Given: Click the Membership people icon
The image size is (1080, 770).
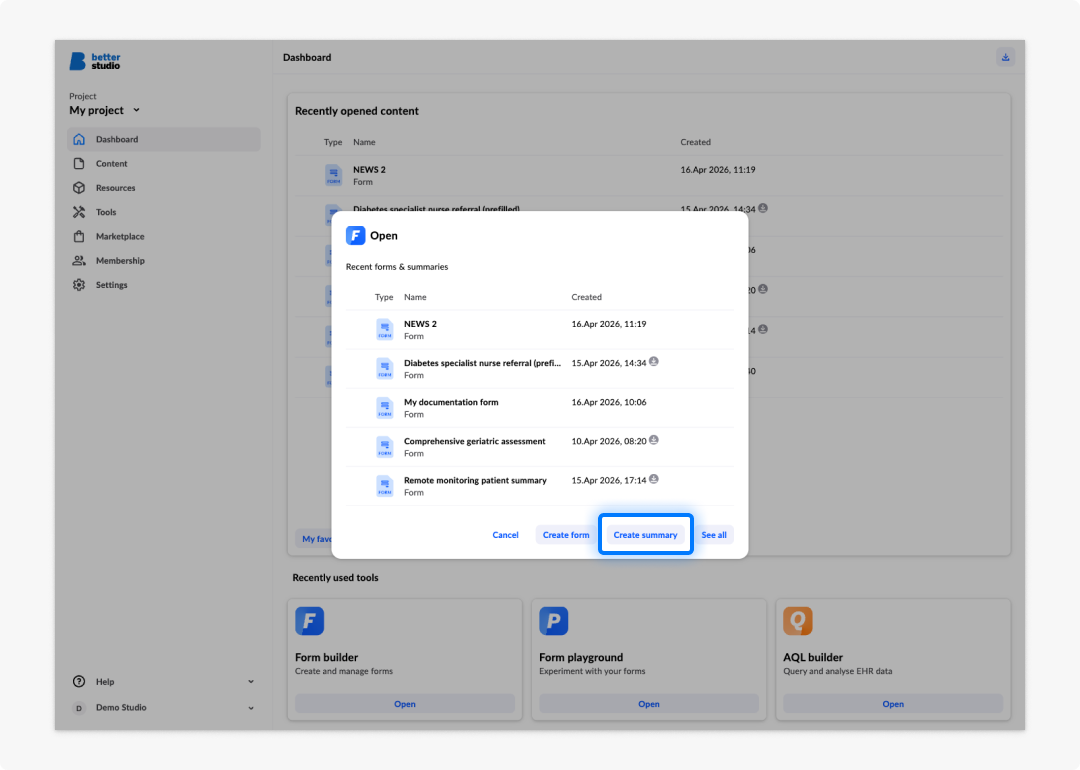Looking at the screenshot, I should click(x=79, y=260).
